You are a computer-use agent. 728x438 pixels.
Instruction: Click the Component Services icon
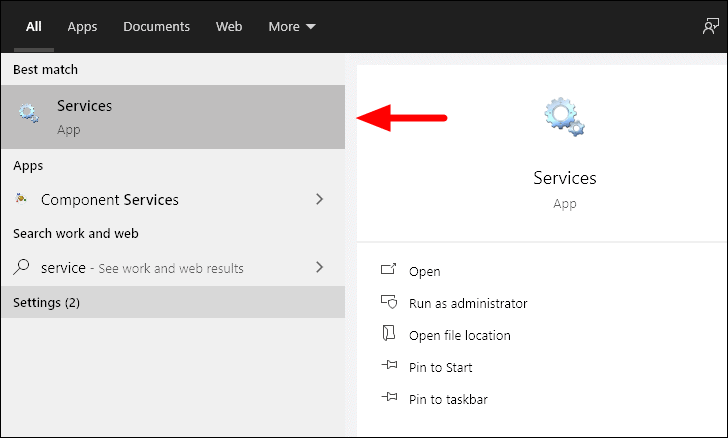coord(21,199)
